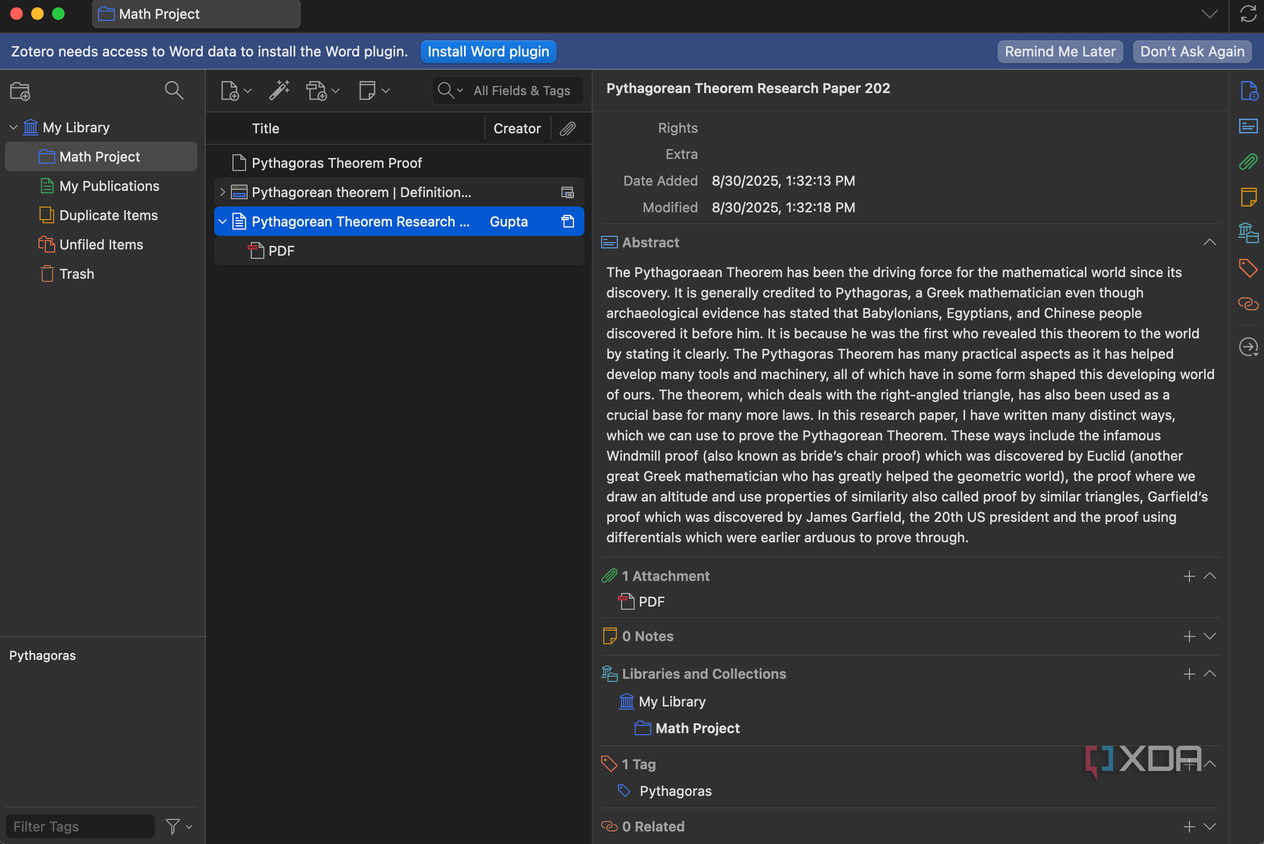Click Remind Me Later button
Image resolution: width=1264 pixels, height=844 pixels.
(x=1060, y=51)
